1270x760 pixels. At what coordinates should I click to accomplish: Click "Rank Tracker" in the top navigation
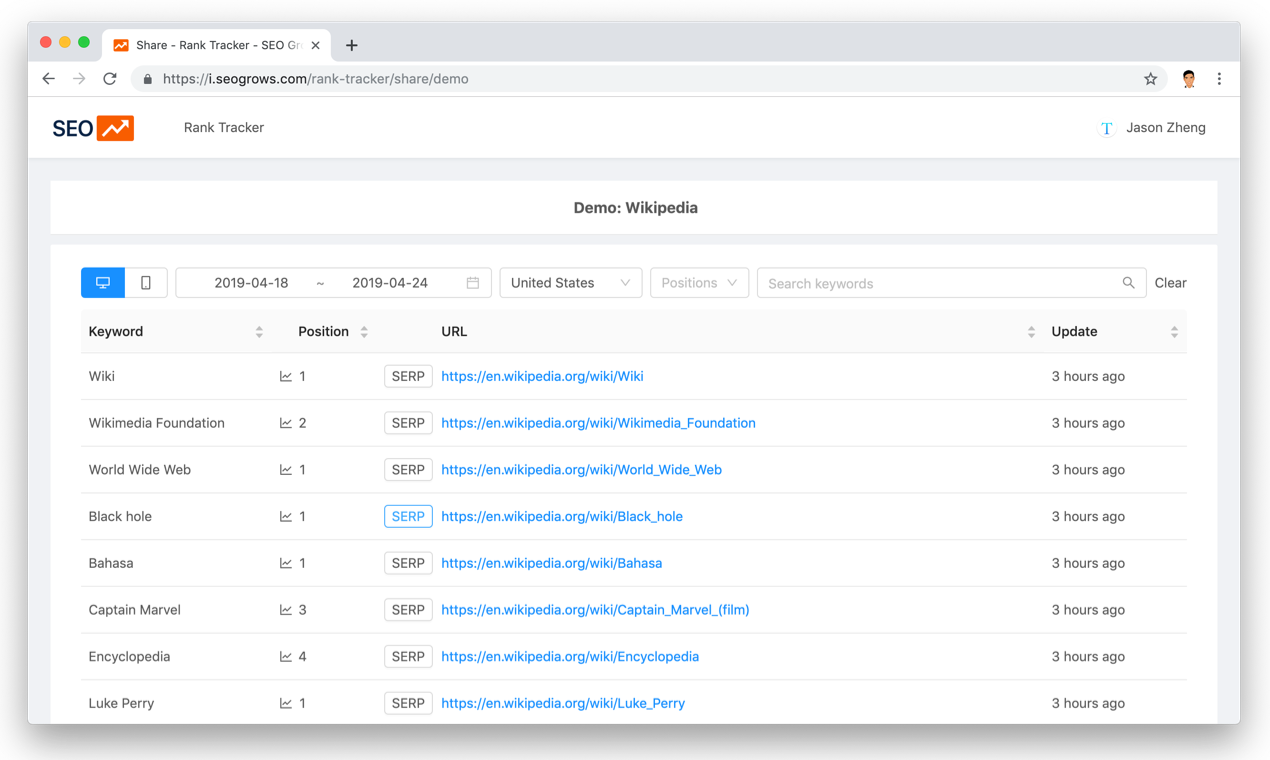pyautogui.click(x=223, y=127)
